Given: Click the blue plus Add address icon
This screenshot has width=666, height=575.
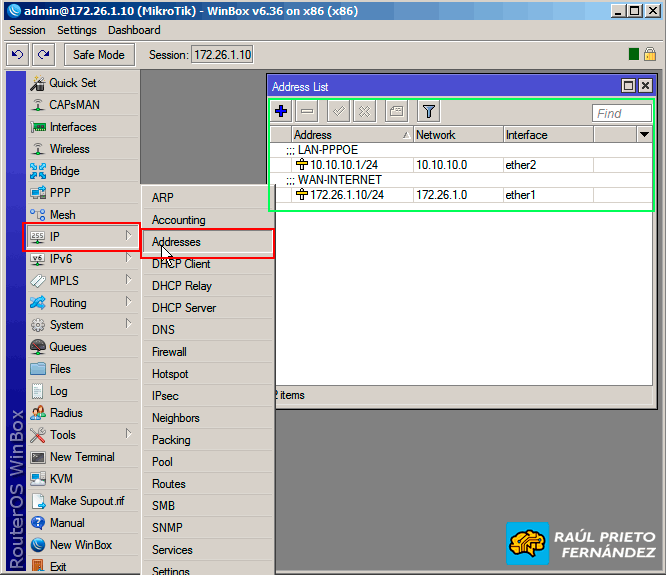Looking at the screenshot, I should click(282, 112).
